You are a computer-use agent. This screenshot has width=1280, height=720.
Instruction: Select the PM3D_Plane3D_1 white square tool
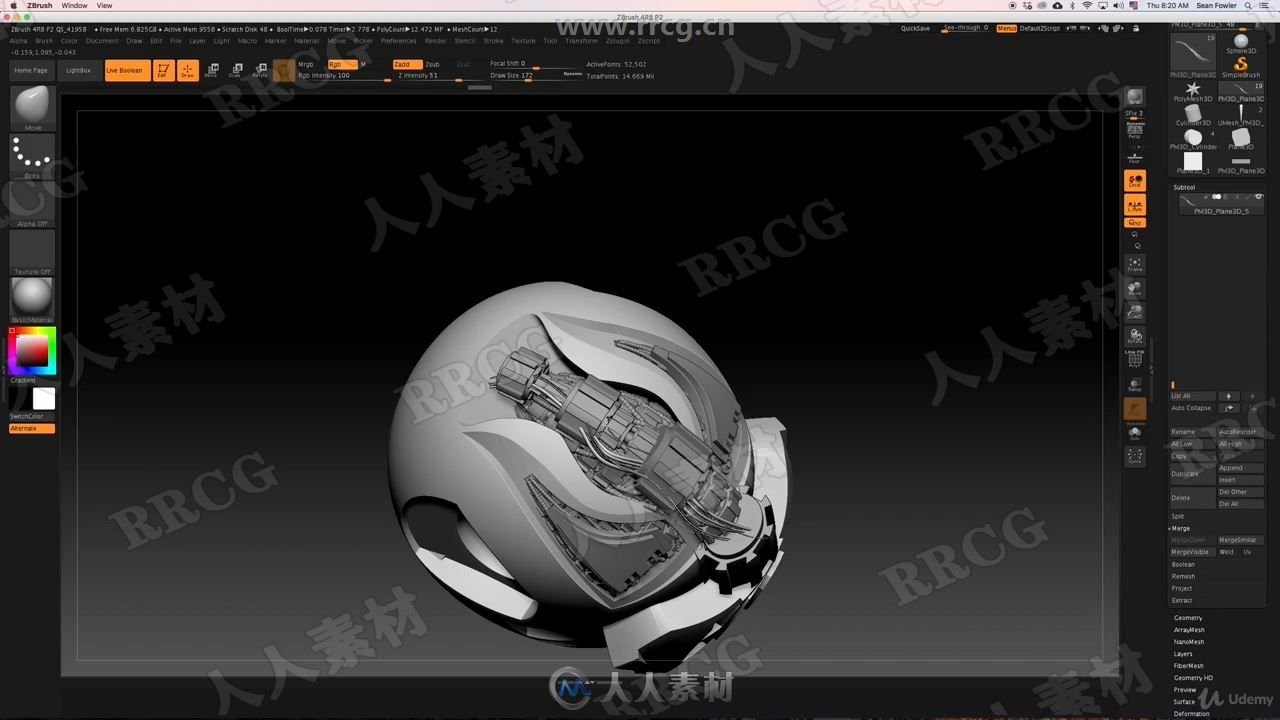coord(1193,163)
